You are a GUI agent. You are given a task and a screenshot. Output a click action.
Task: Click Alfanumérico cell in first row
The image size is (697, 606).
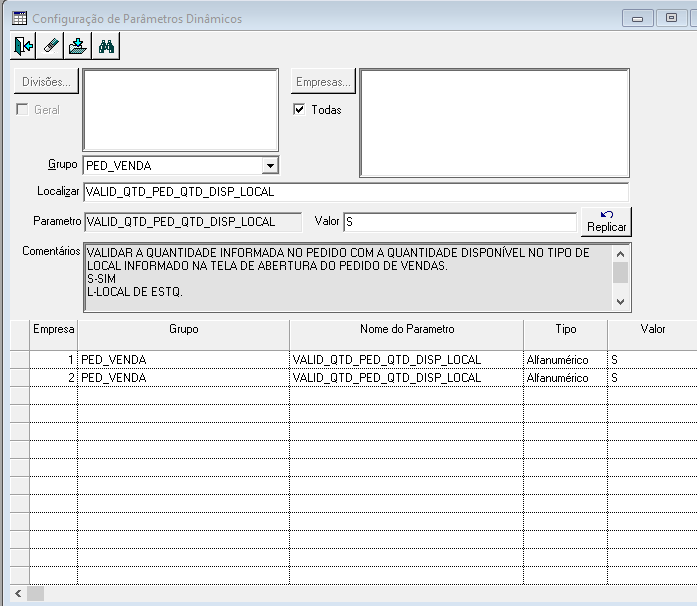(565, 360)
